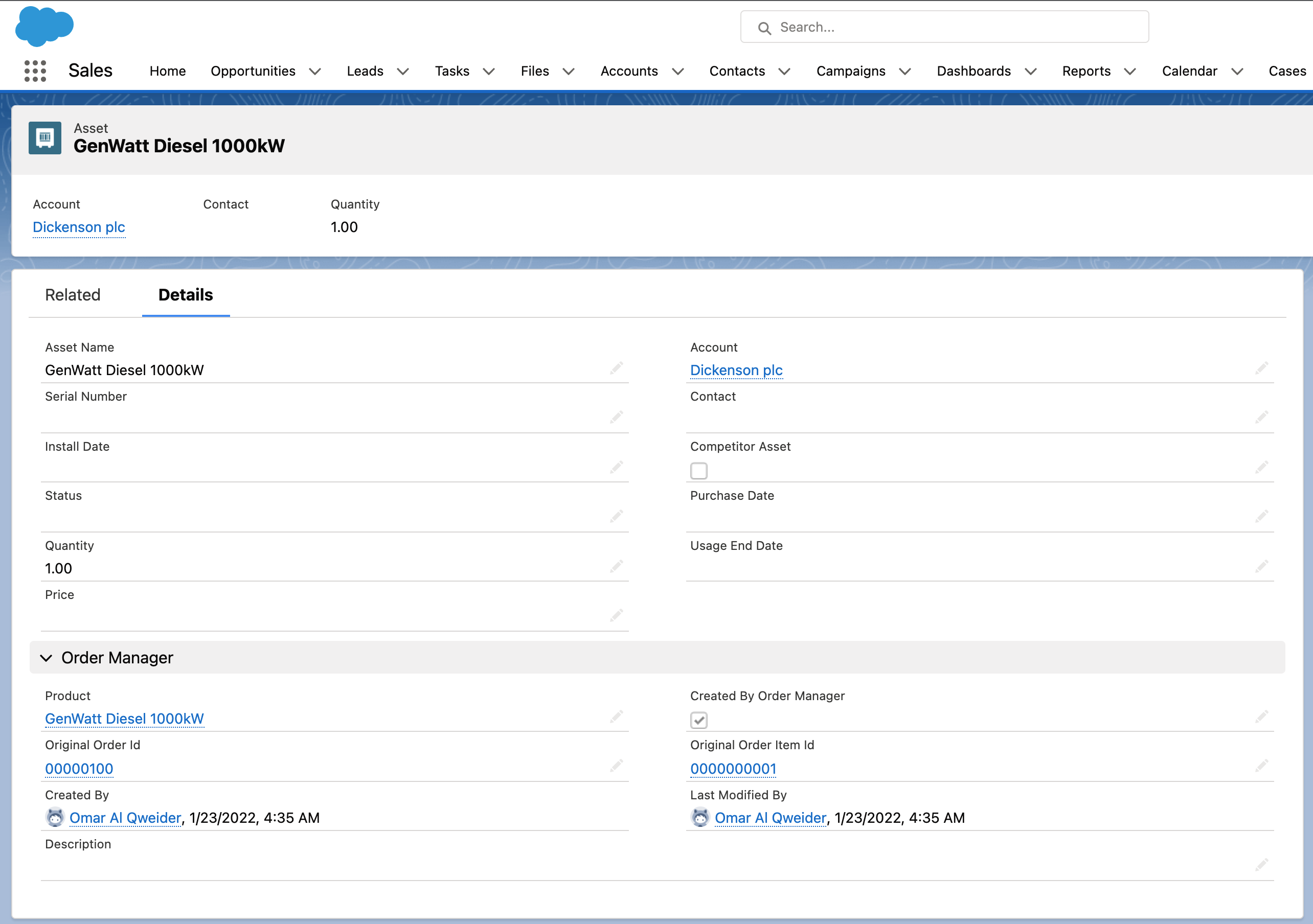Click the Salesforce cloud logo
The height and width of the screenshot is (924, 1313).
[x=44, y=26]
